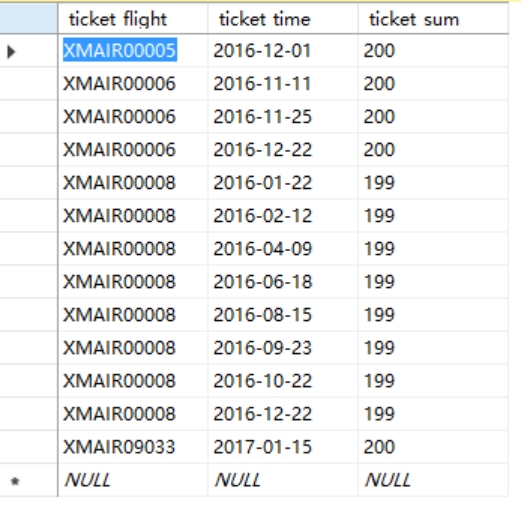Click the NULL cell under ticket time
This screenshot has width=521, height=506.
pyautogui.click(x=283, y=480)
